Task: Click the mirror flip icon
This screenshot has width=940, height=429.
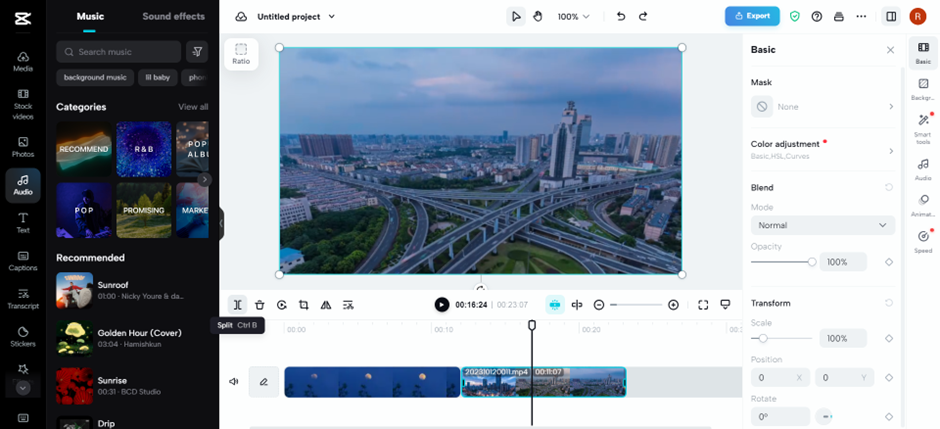Action: pyautogui.click(x=326, y=305)
